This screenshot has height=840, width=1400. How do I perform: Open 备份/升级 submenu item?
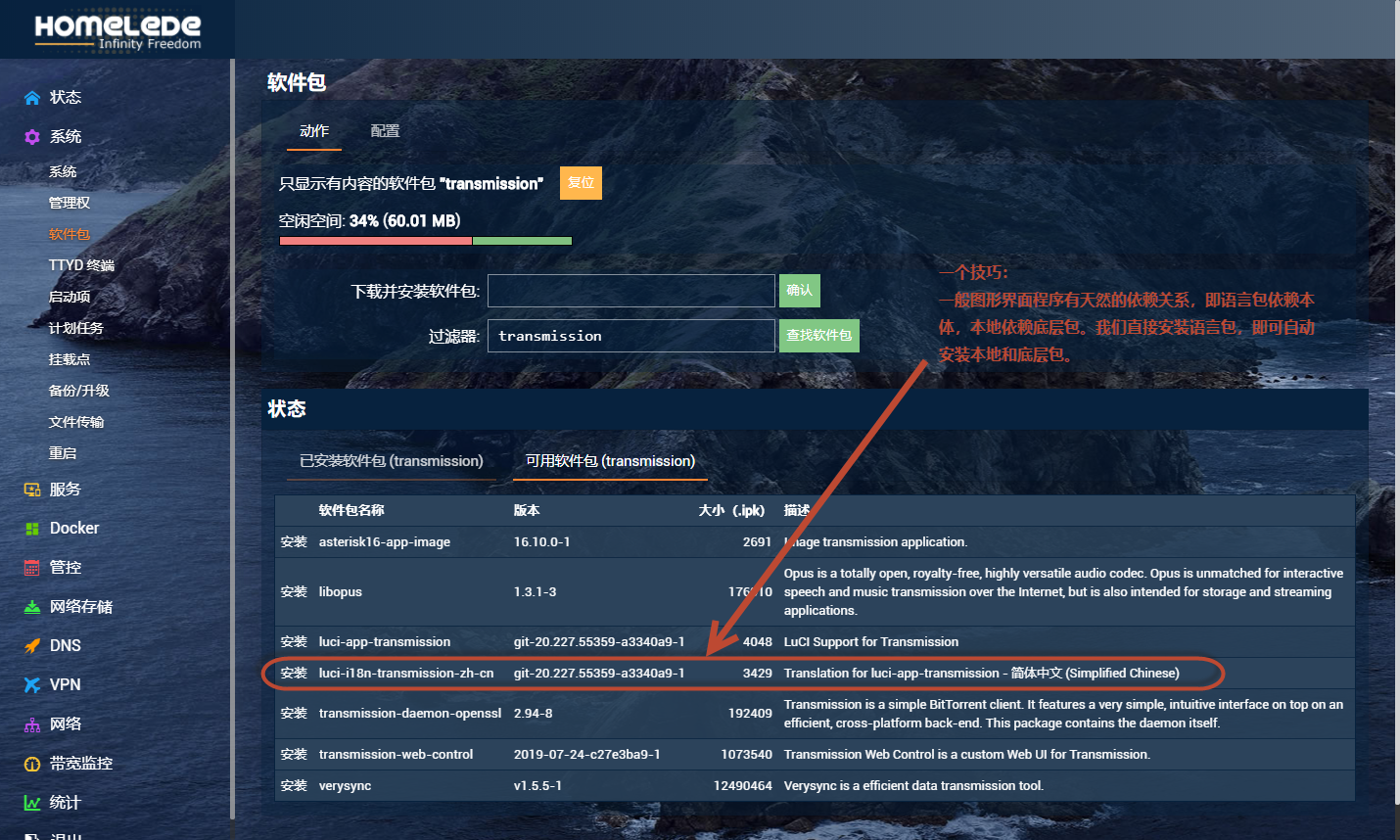point(79,391)
